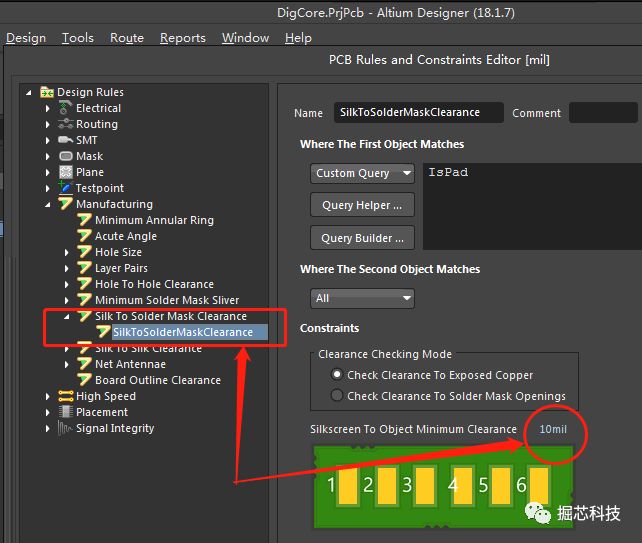Click the Board Outline Clearance icon
Image resolution: width=642 pixels, height=543 pixels.
pyautogui.click(x=84, y=380)
